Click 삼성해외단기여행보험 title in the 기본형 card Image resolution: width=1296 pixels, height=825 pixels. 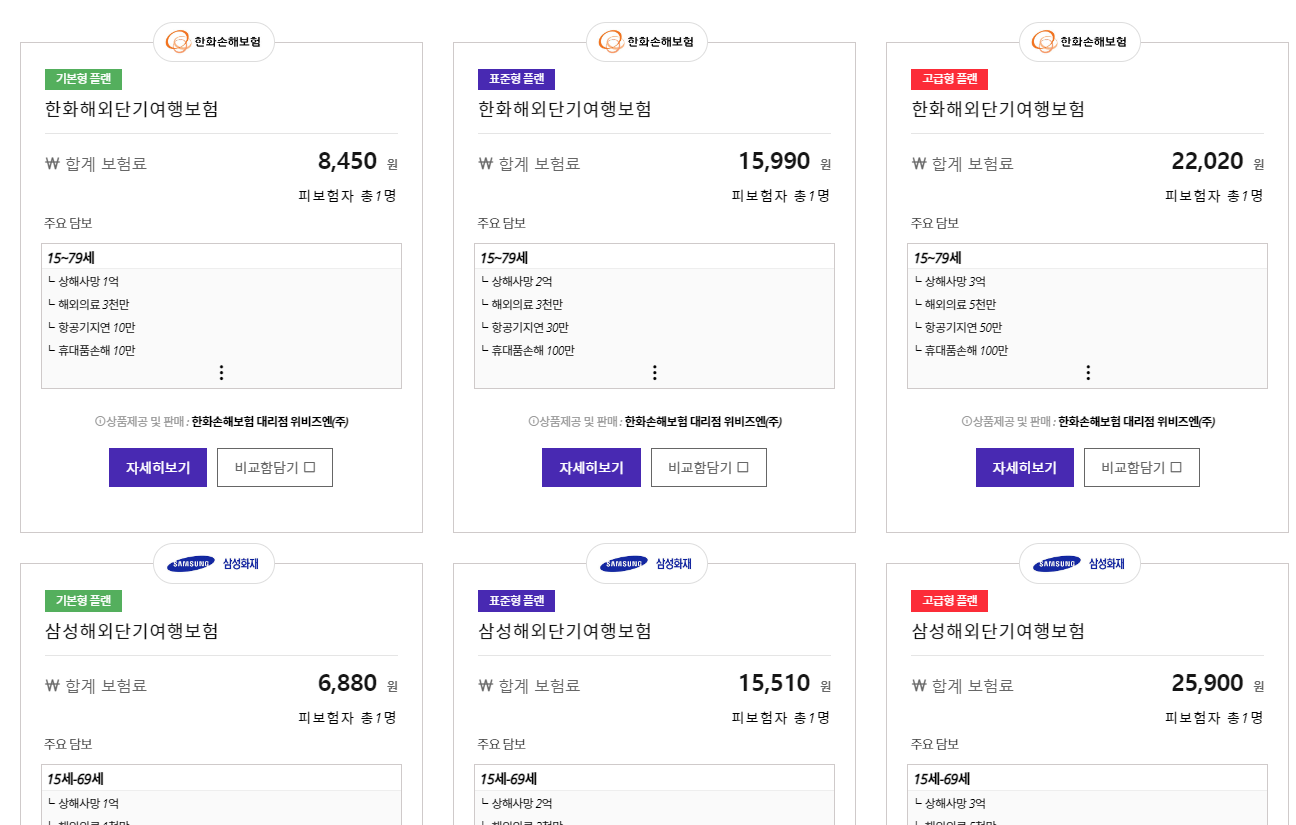point(132,631)
